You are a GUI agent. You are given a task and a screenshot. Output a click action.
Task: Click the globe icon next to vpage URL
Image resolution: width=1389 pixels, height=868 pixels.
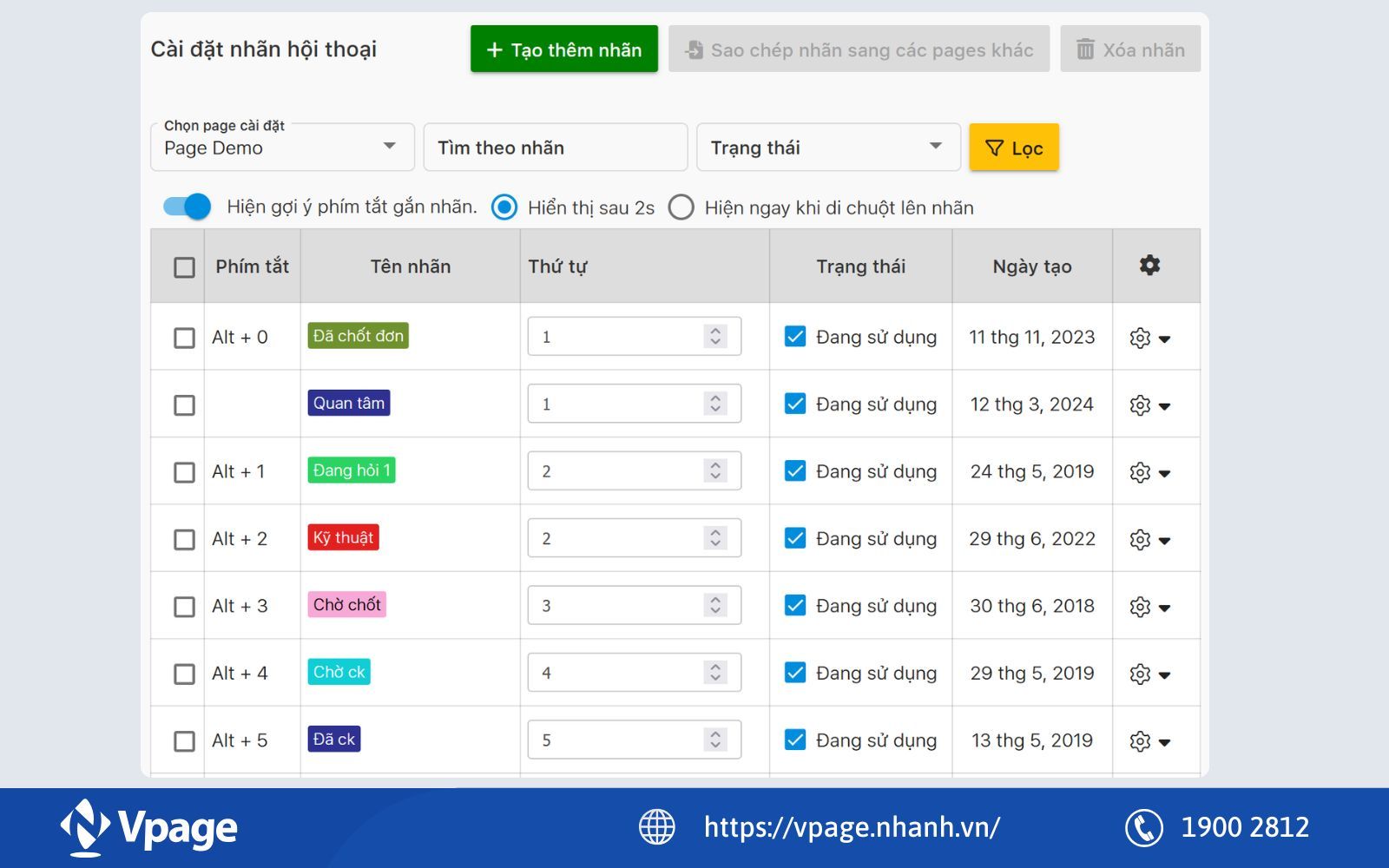pyautogui.click(x=657, y=826)
